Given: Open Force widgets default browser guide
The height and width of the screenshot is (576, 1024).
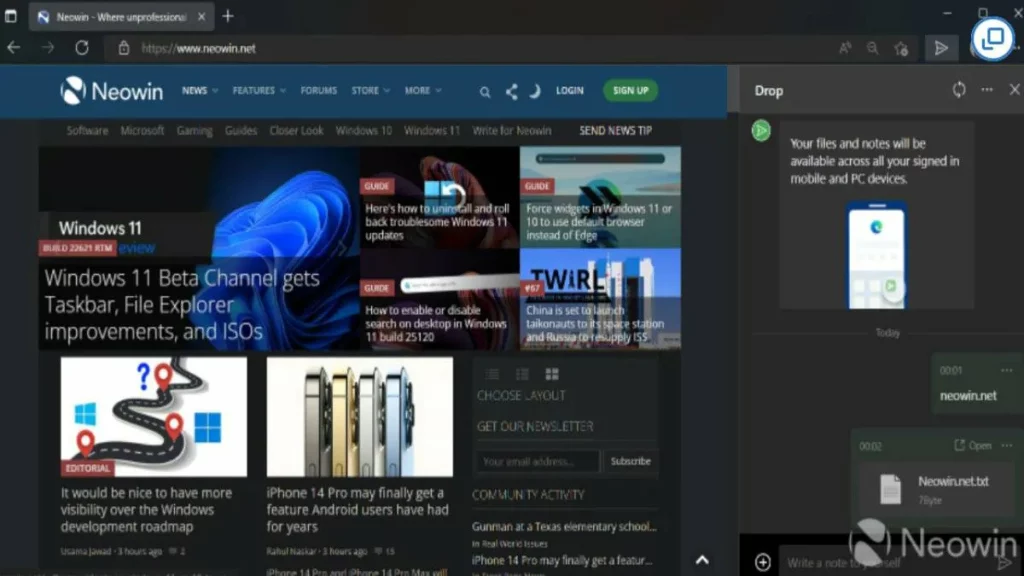Looking at the screenshot, I should [598, 222].
